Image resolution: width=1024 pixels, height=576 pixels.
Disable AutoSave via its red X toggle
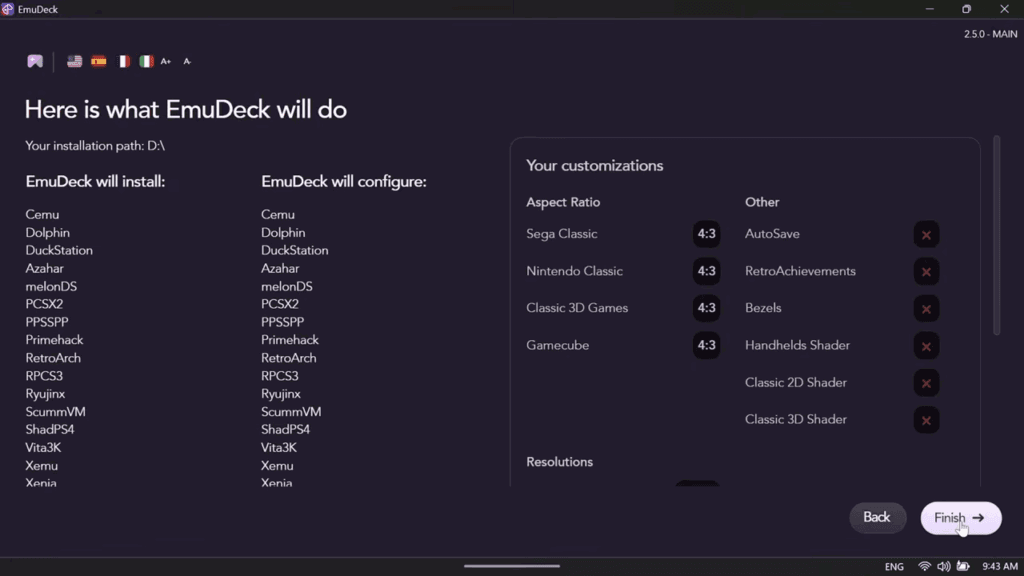pyautogui.click(x=925, y=234)
